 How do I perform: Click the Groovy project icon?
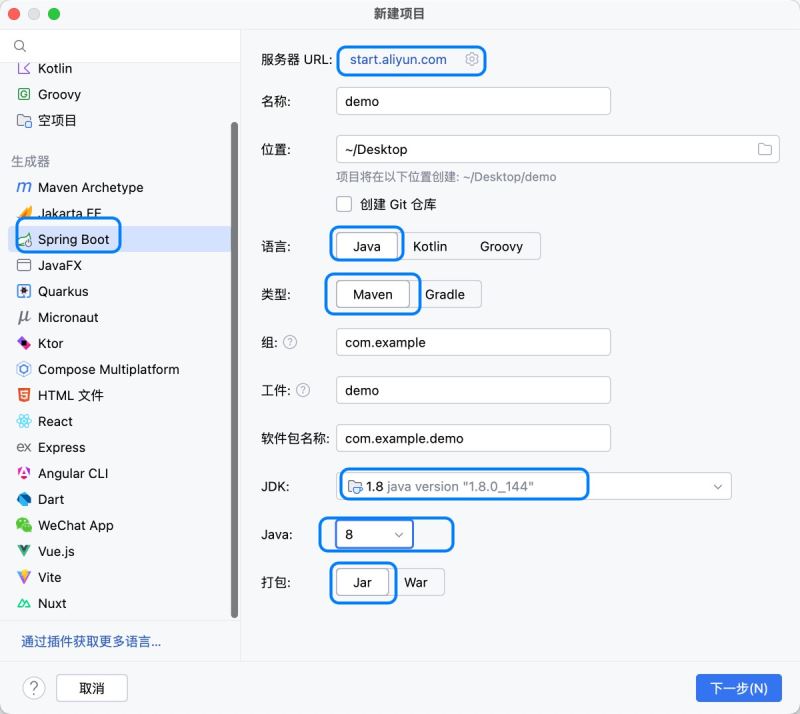(x=24, y=94)
